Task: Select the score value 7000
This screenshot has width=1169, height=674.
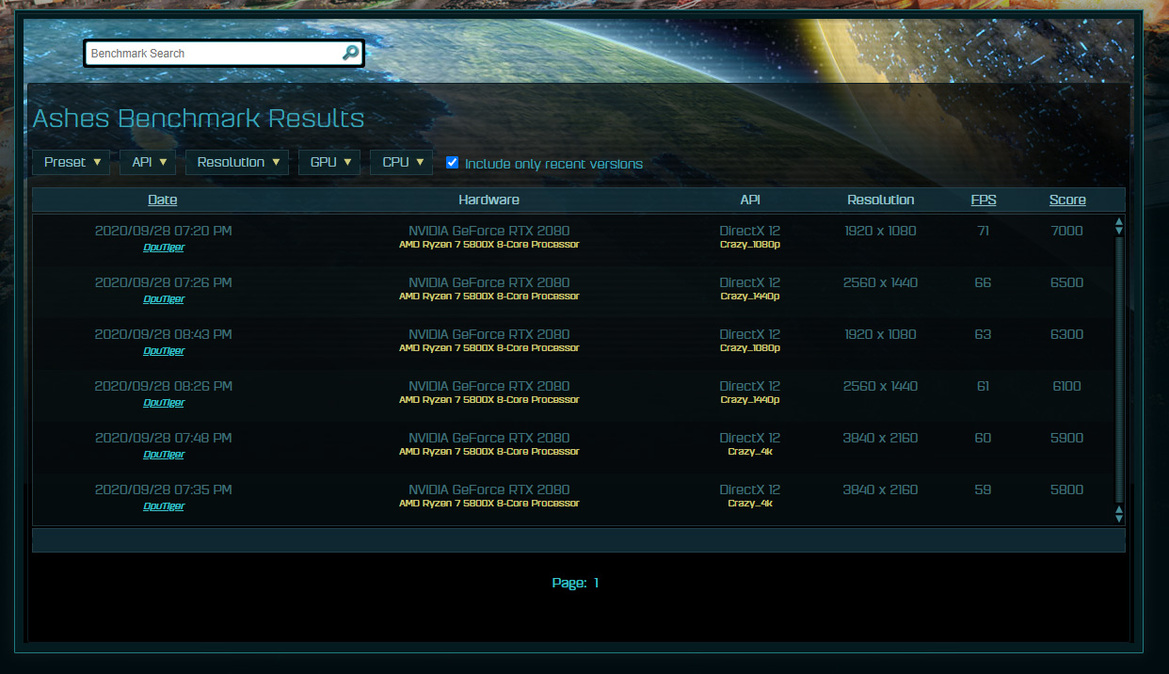Action: coord(1067,231)
